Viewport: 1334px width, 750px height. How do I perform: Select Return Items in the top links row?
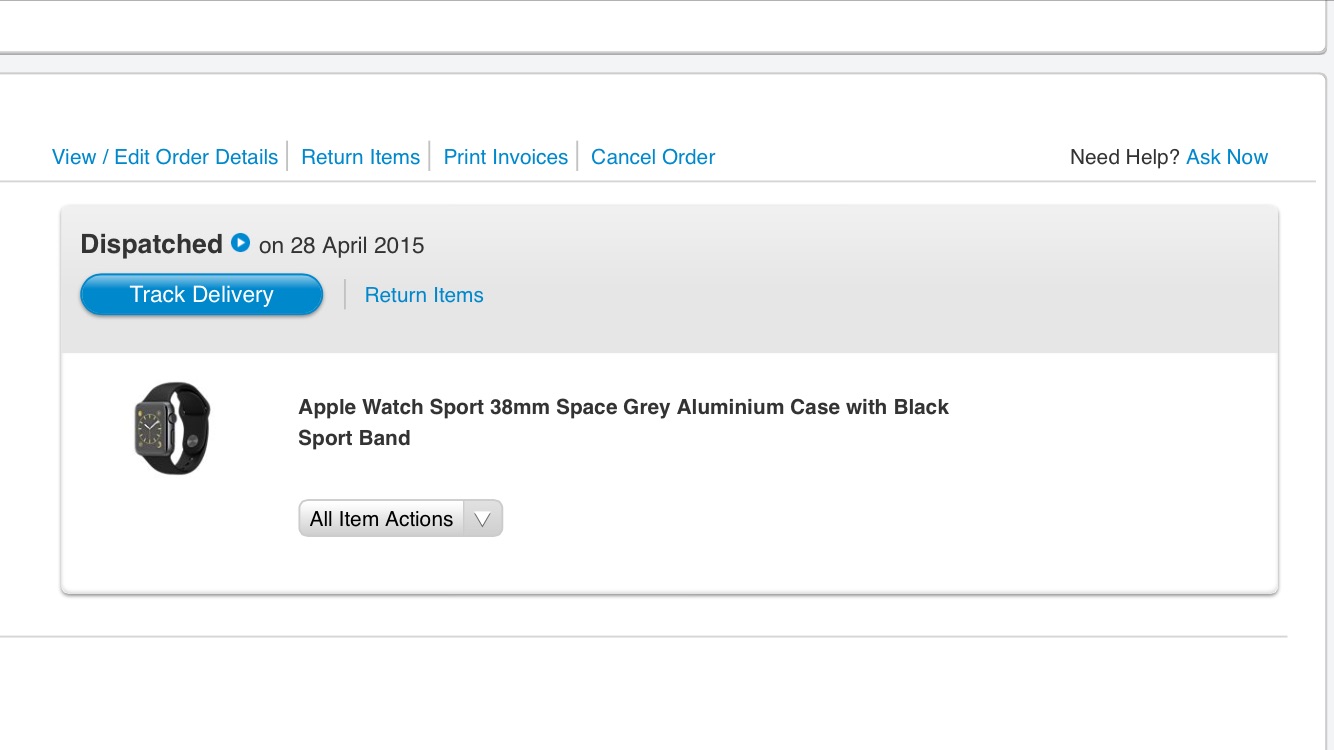click(360, 157)
